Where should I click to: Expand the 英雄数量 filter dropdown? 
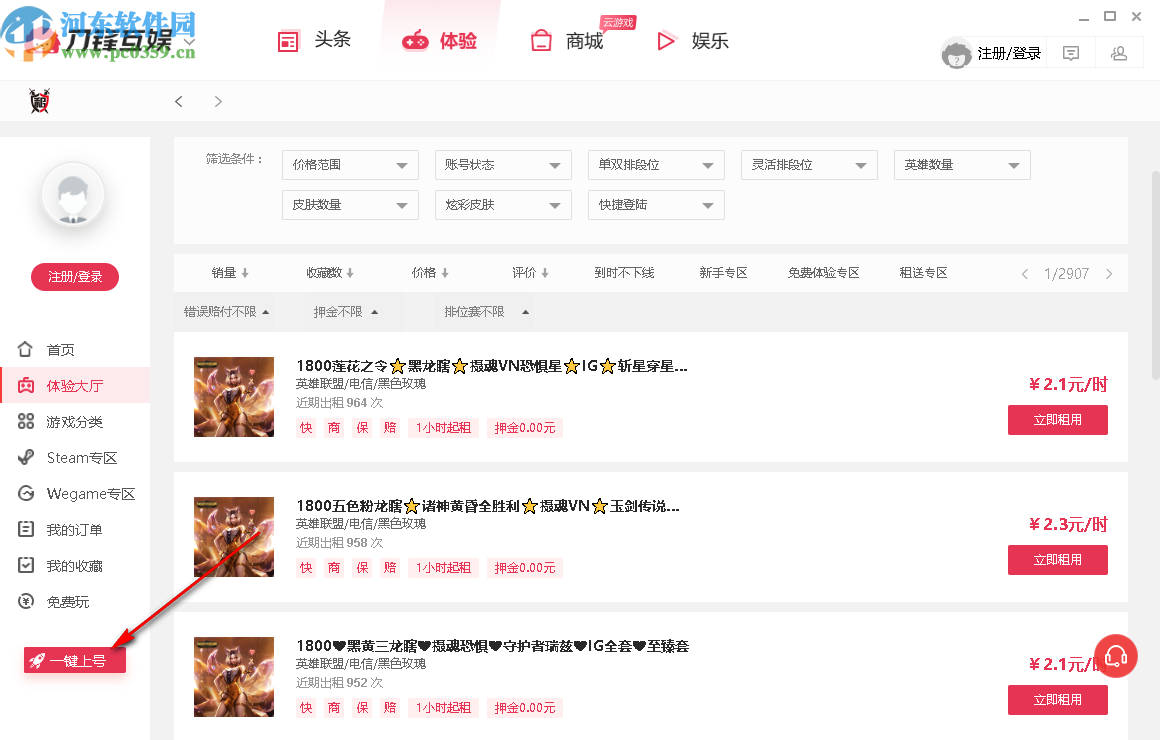(961, 165)
